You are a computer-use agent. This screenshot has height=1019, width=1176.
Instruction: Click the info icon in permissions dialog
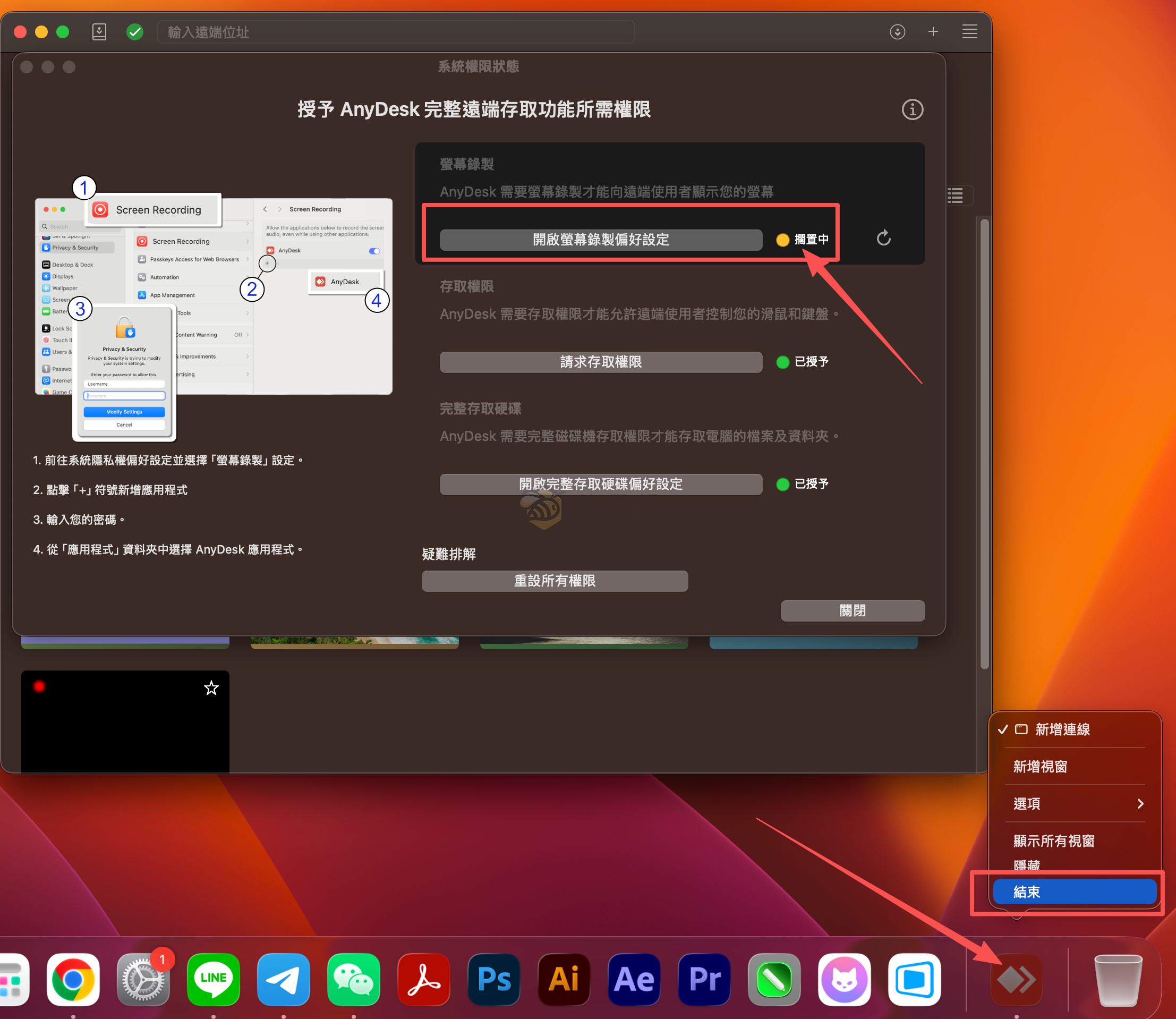[912, 109]
